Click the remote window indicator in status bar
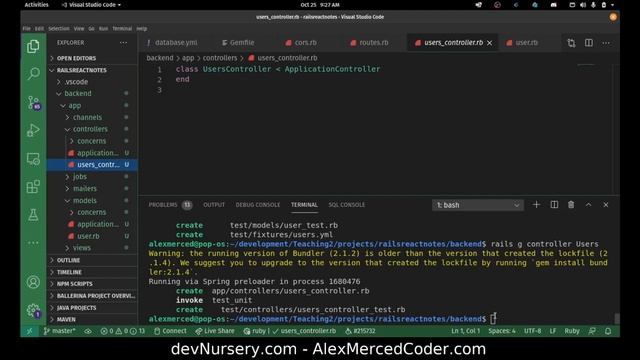640x360 pixels. coord(29,331)
